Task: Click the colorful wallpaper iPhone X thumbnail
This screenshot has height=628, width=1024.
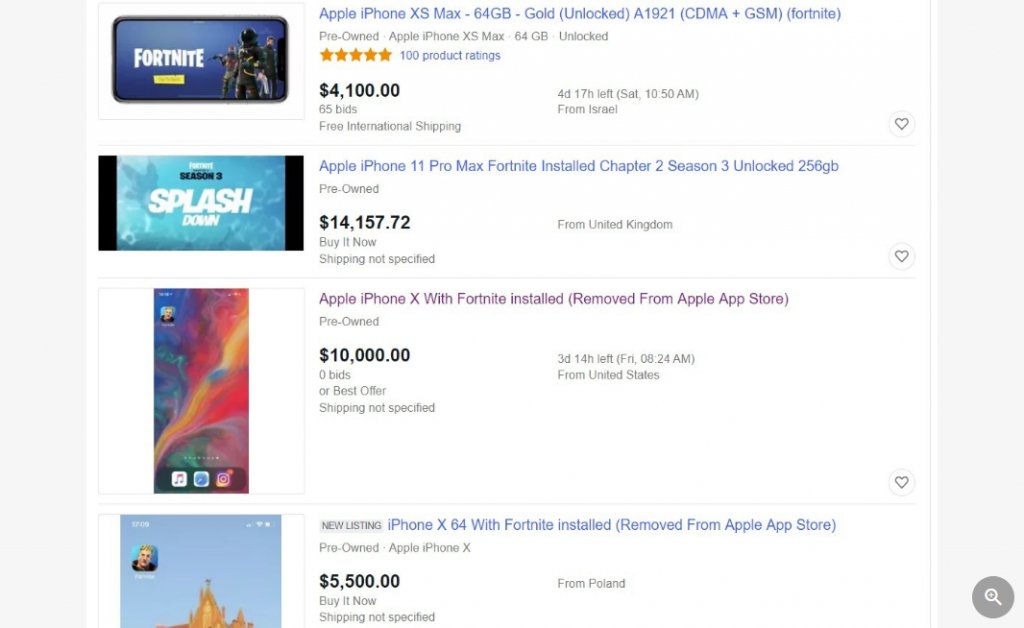Action: tap(201, 391)
